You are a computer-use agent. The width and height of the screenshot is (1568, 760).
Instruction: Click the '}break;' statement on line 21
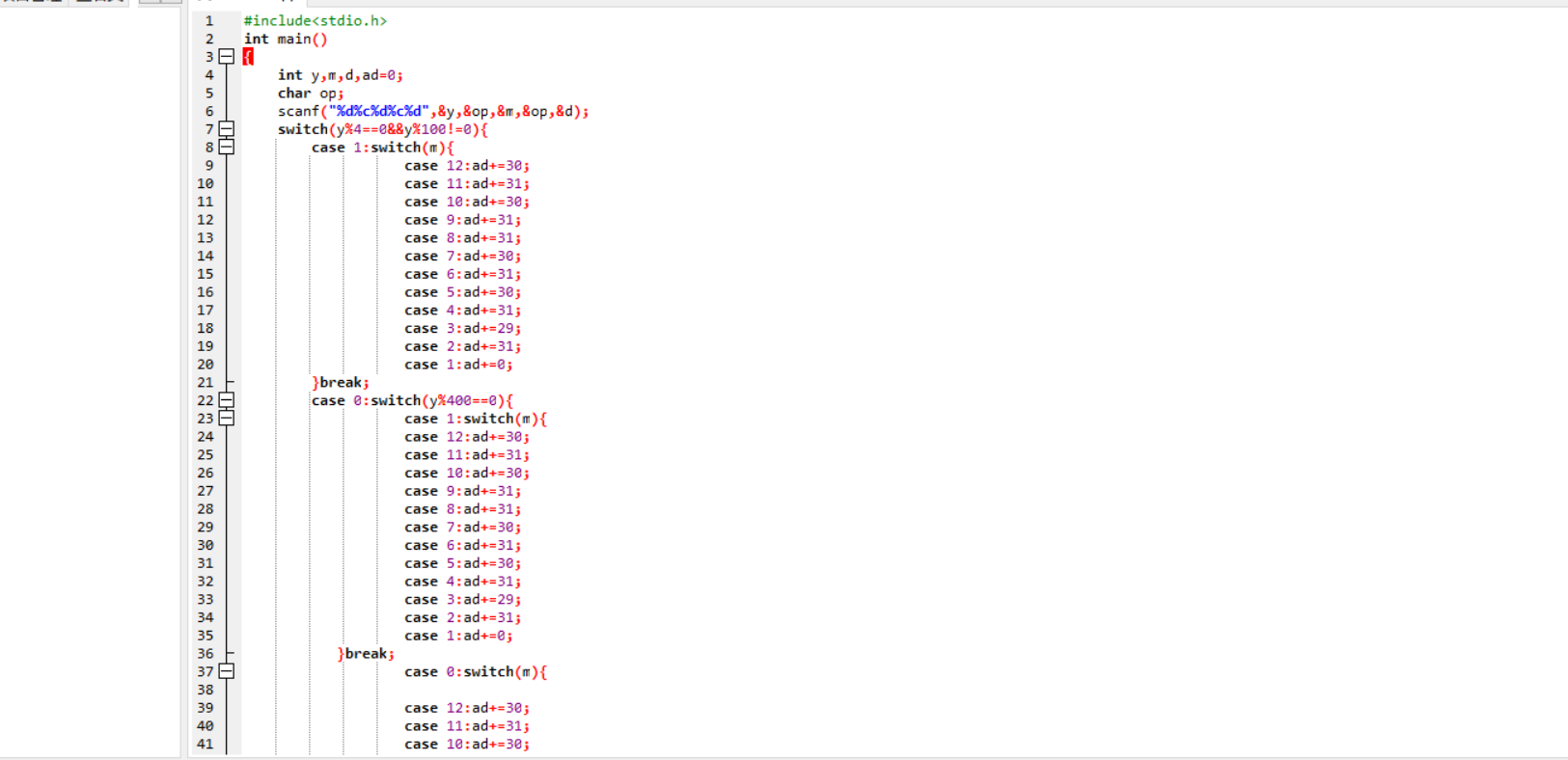pyautogui.click(x=341, y=383)
